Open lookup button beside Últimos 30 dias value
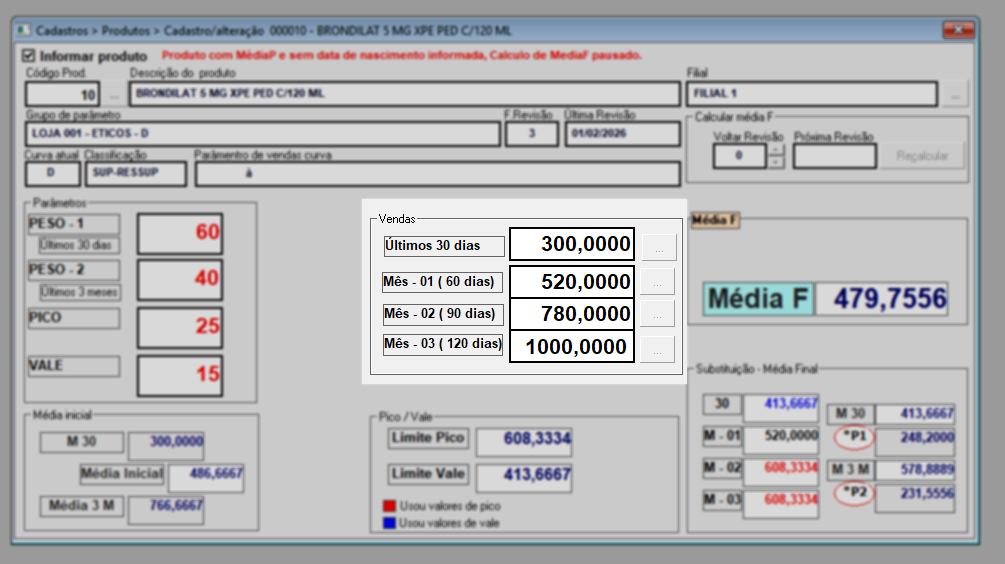1005x564 pixels. pos(658,246)
